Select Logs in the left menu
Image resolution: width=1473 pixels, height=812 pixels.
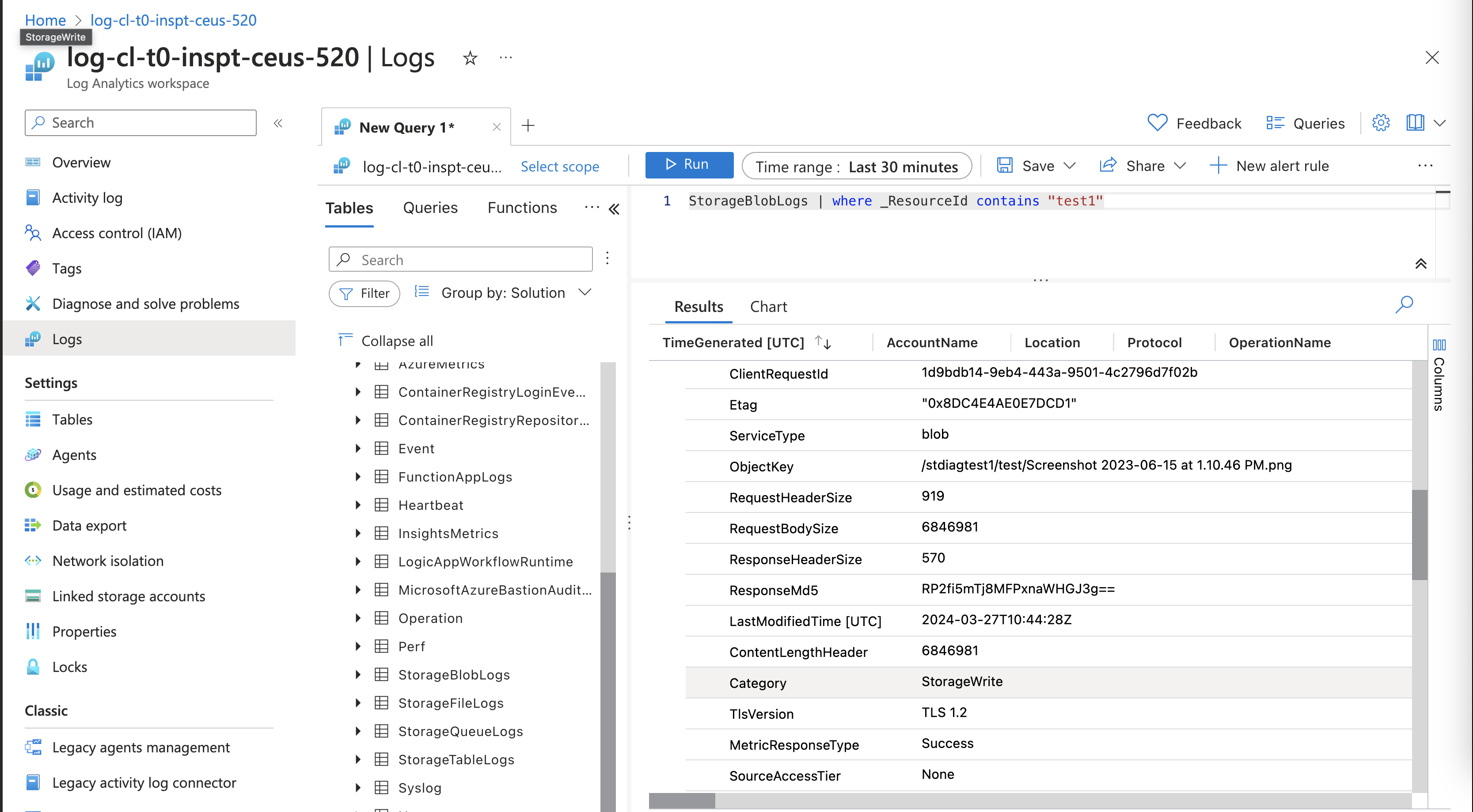click(x=150, y=338)
